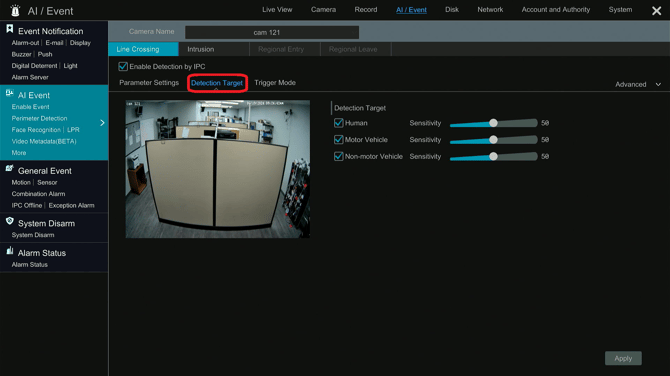Open Alarm Server settings

tap(30, 77)
